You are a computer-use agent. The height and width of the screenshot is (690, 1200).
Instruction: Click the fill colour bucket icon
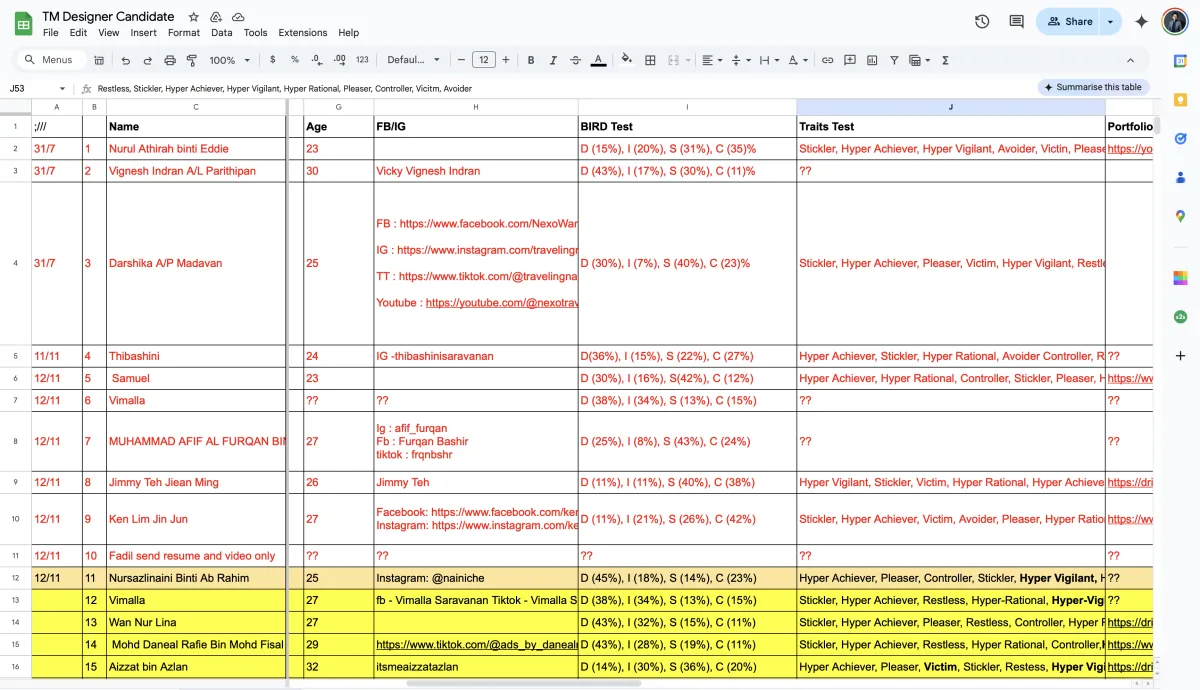[x=627, y=60]
